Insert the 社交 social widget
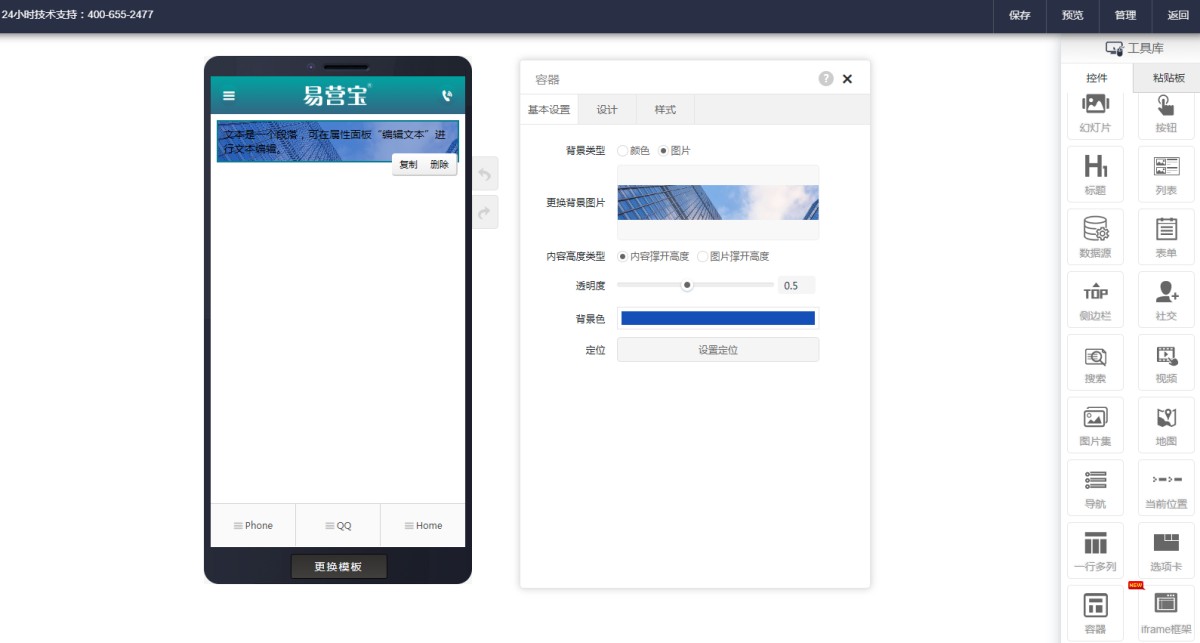 pyautogui.click(x=1166, y=300)
